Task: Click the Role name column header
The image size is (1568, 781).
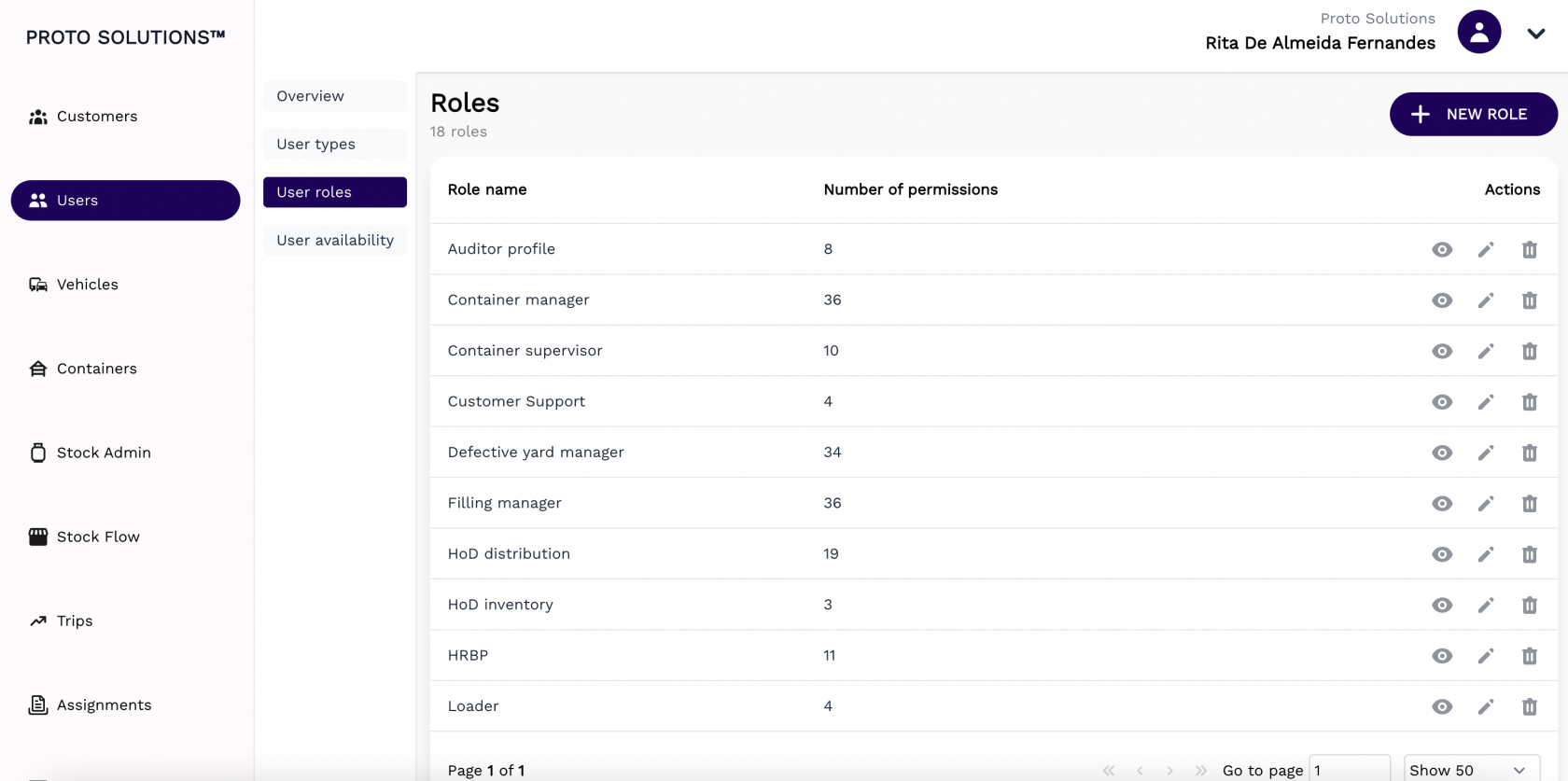Action: coord(487,189)
